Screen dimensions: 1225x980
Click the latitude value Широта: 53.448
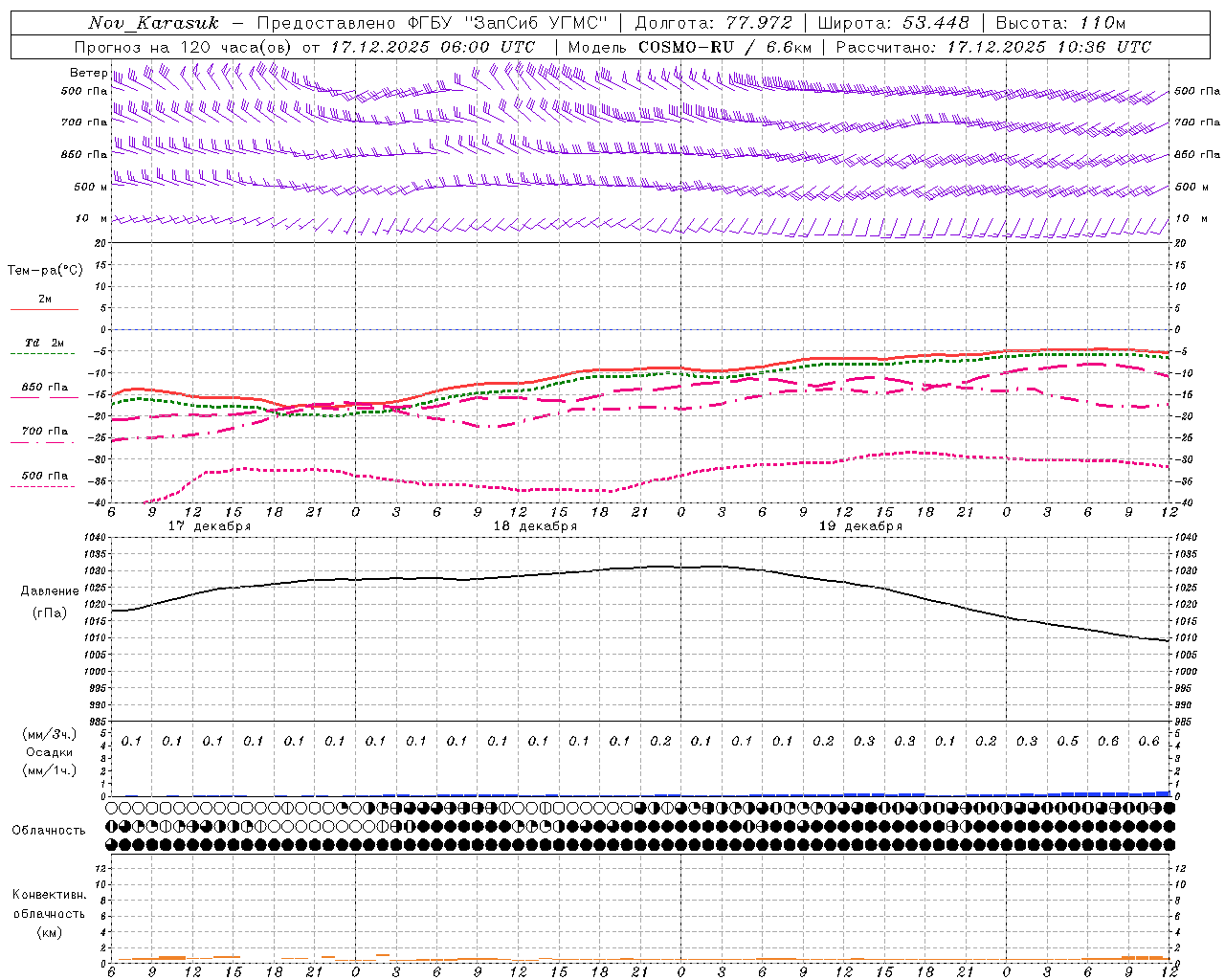click(x=894, y=23)
